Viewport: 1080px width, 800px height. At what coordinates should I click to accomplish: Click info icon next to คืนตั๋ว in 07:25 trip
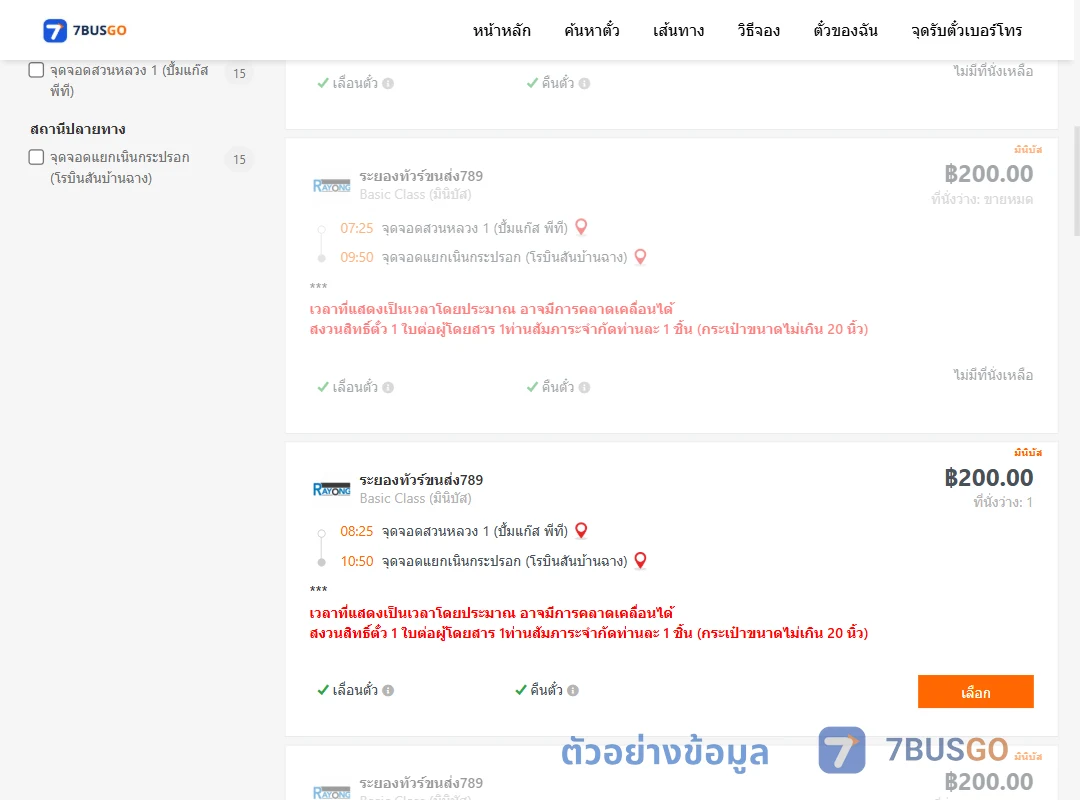click(585, 387)
